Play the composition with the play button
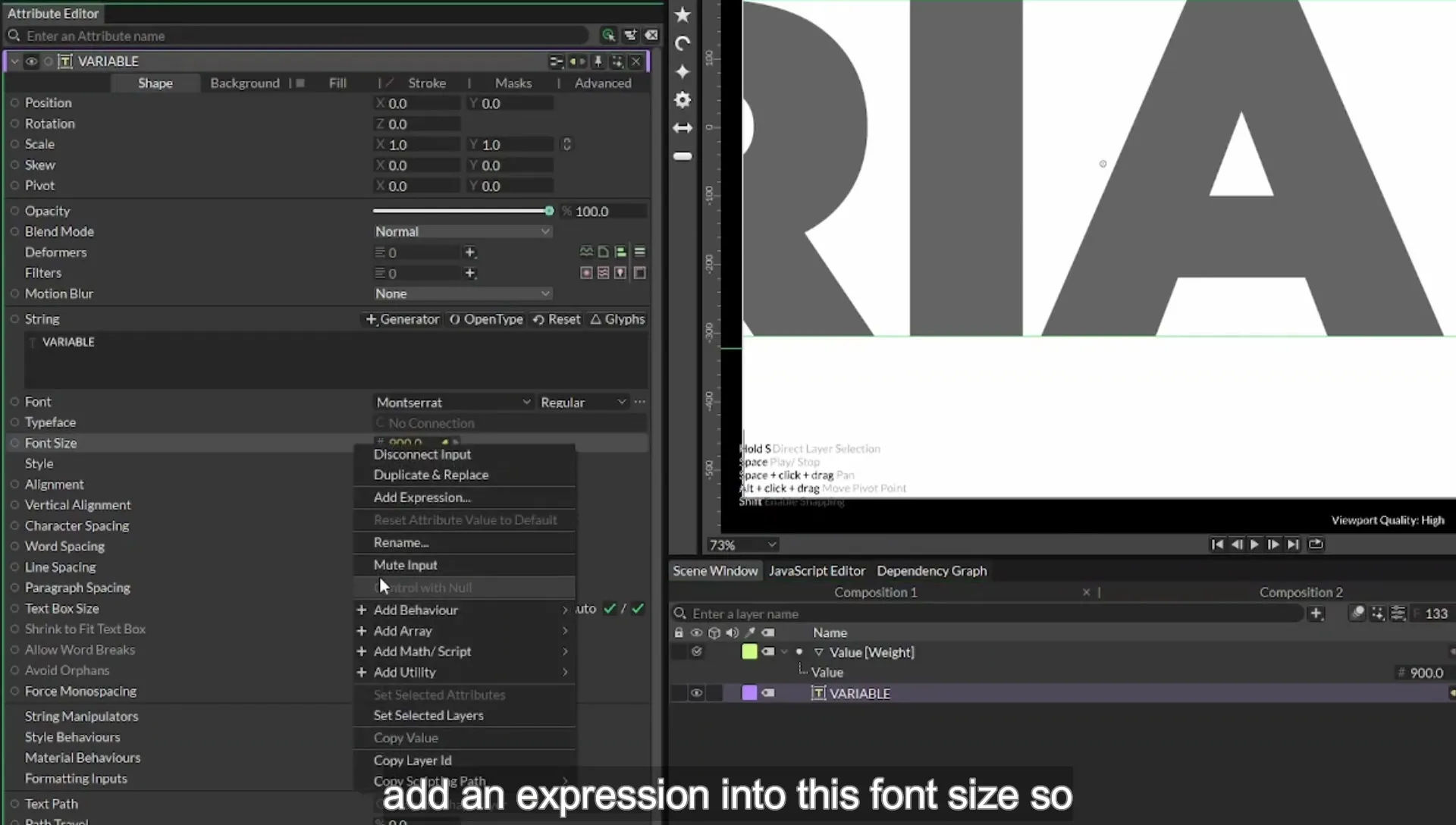Image resolution: width=1456 pixels, height=825 pixels. tap(1254, 544)
